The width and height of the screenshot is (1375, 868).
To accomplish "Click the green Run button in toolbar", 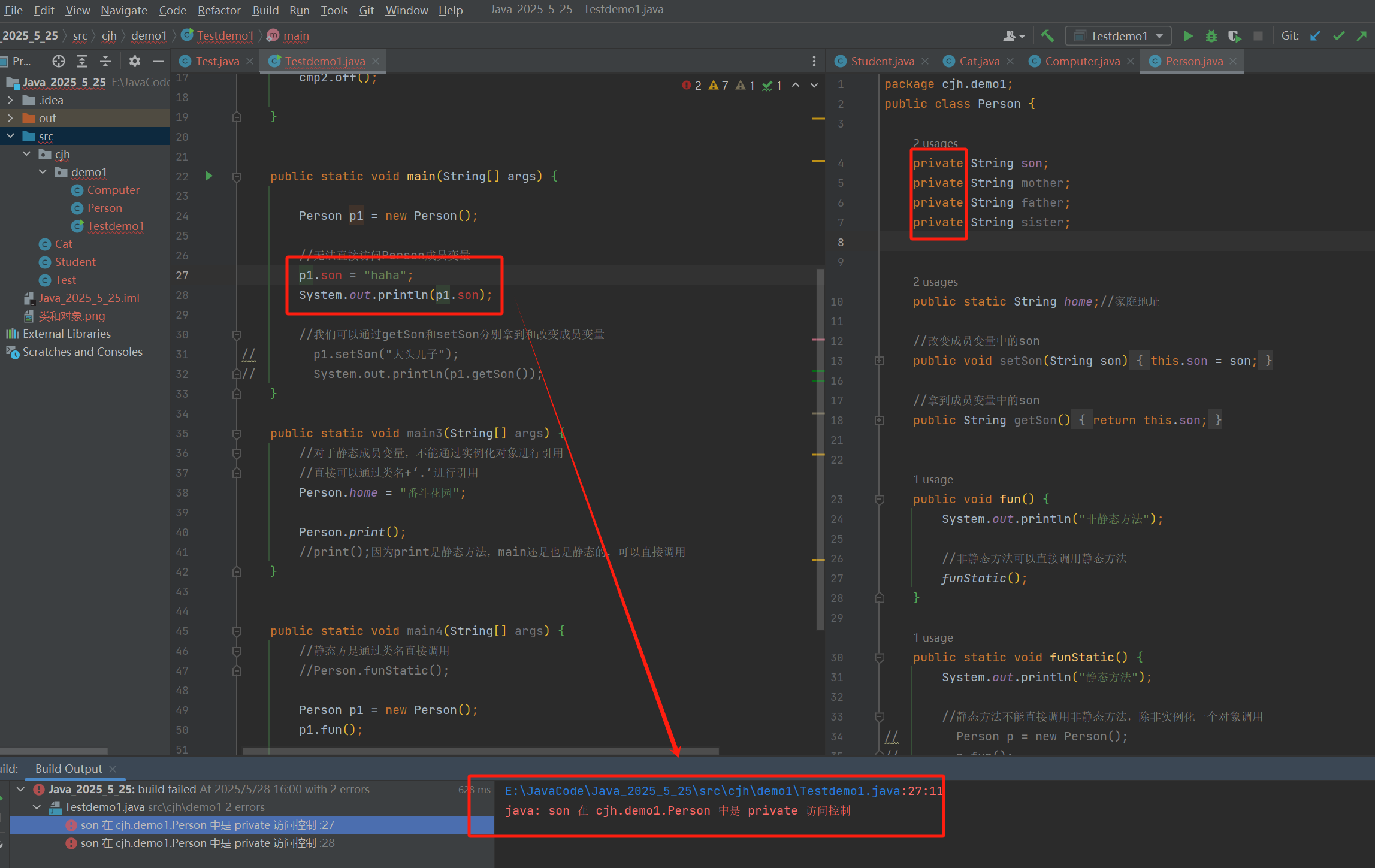I will point(1188,36).
